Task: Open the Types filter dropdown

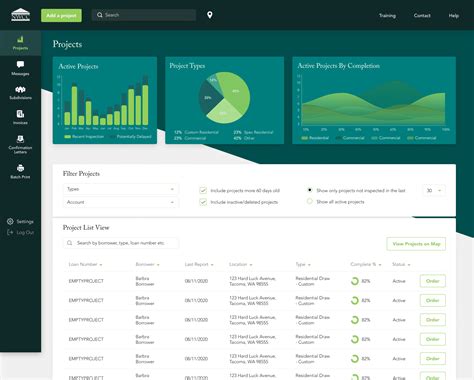Action: pyautogui.click(x=121, y=189)
